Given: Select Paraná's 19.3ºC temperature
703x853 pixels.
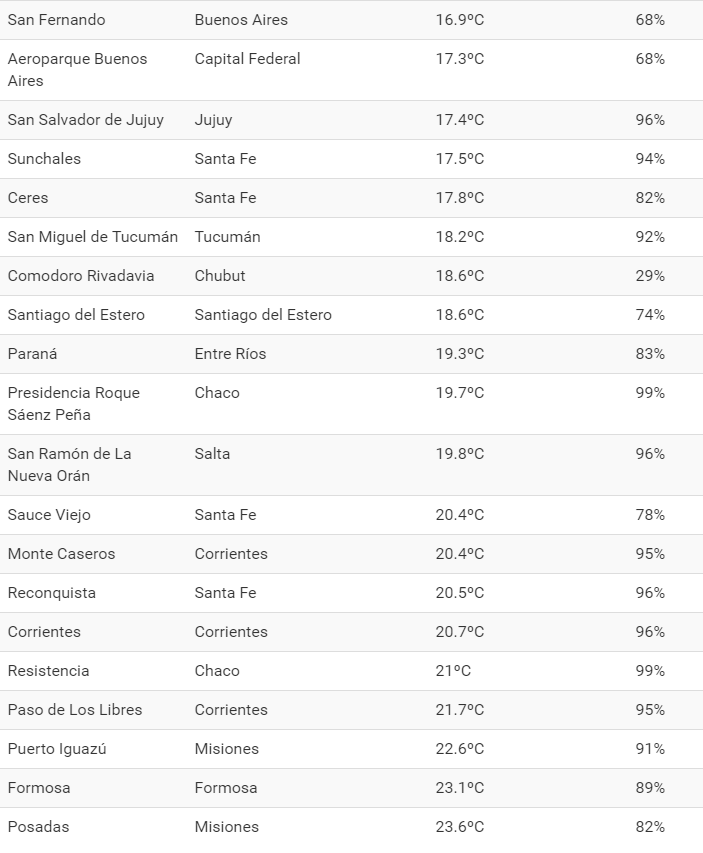Looking at the screenshot, I should pos(459,354).
